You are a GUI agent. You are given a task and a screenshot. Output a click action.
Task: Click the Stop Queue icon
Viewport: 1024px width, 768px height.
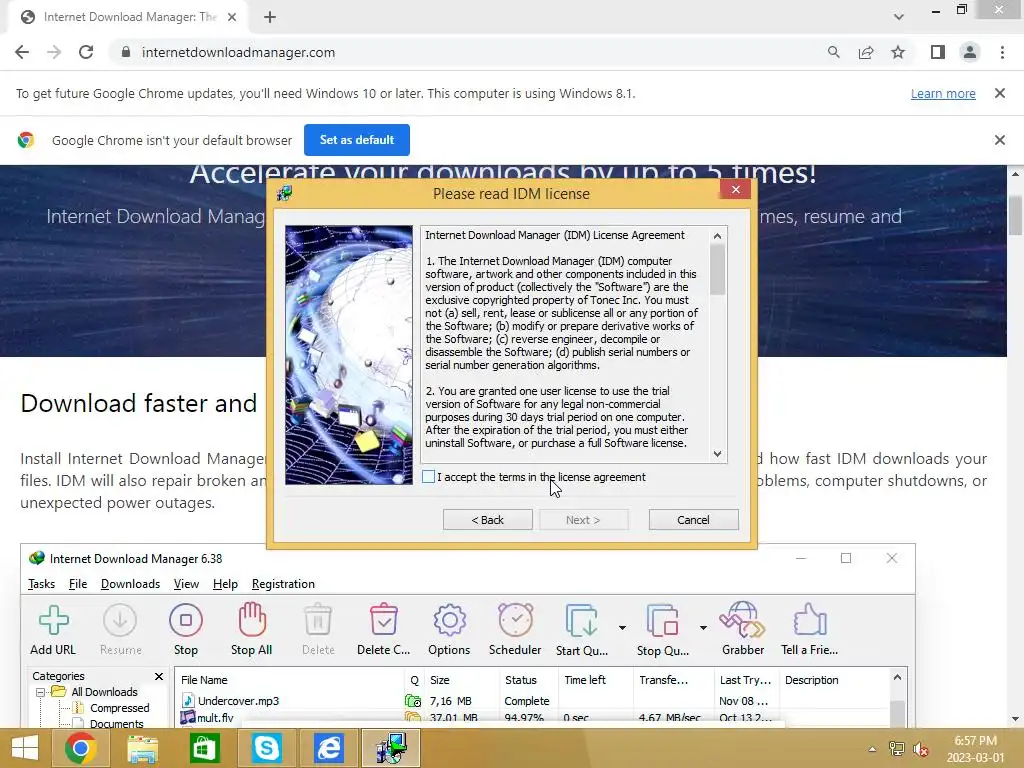click(x=662, y=620)
